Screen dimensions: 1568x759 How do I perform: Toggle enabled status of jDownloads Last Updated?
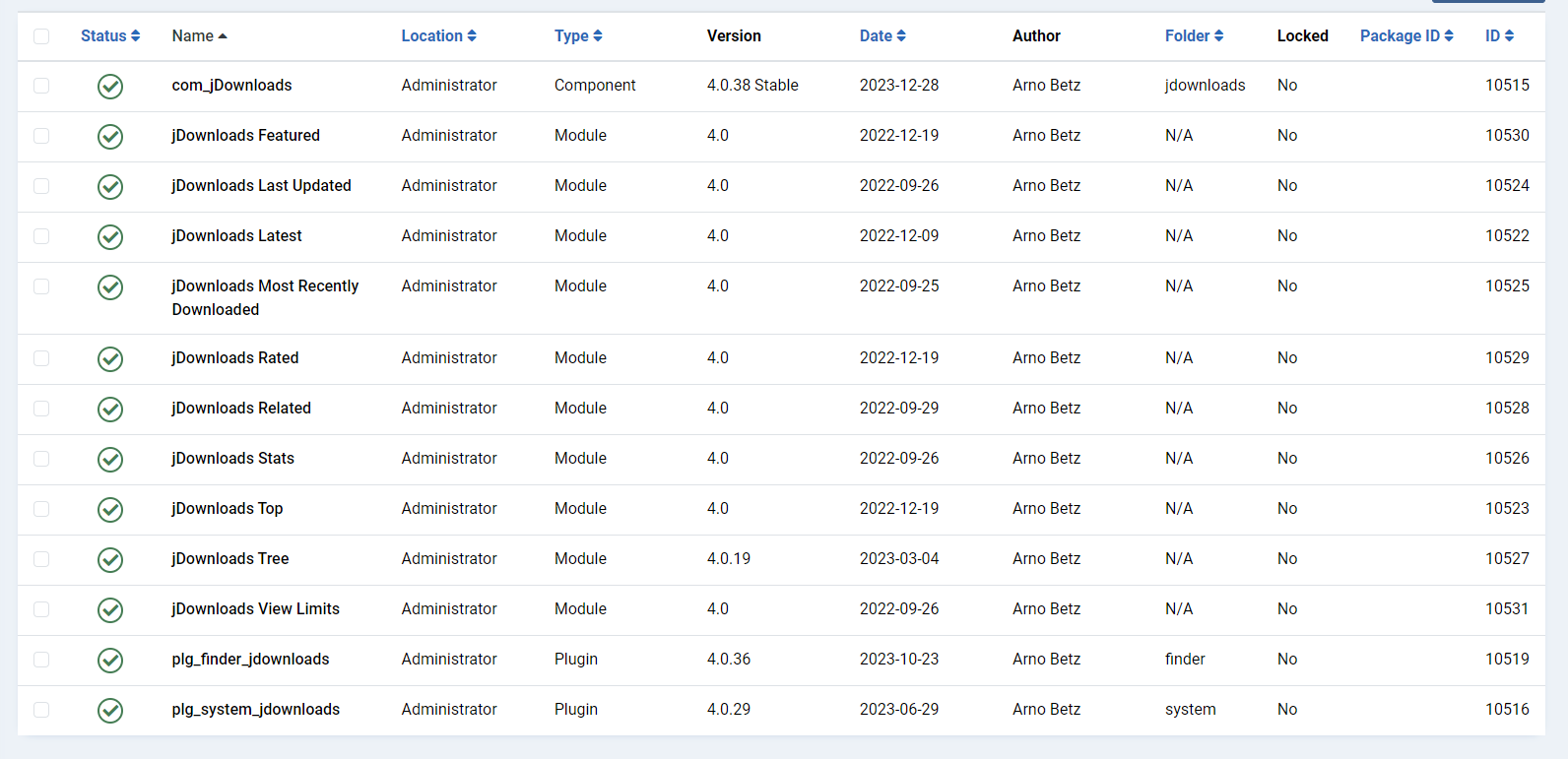110,187
